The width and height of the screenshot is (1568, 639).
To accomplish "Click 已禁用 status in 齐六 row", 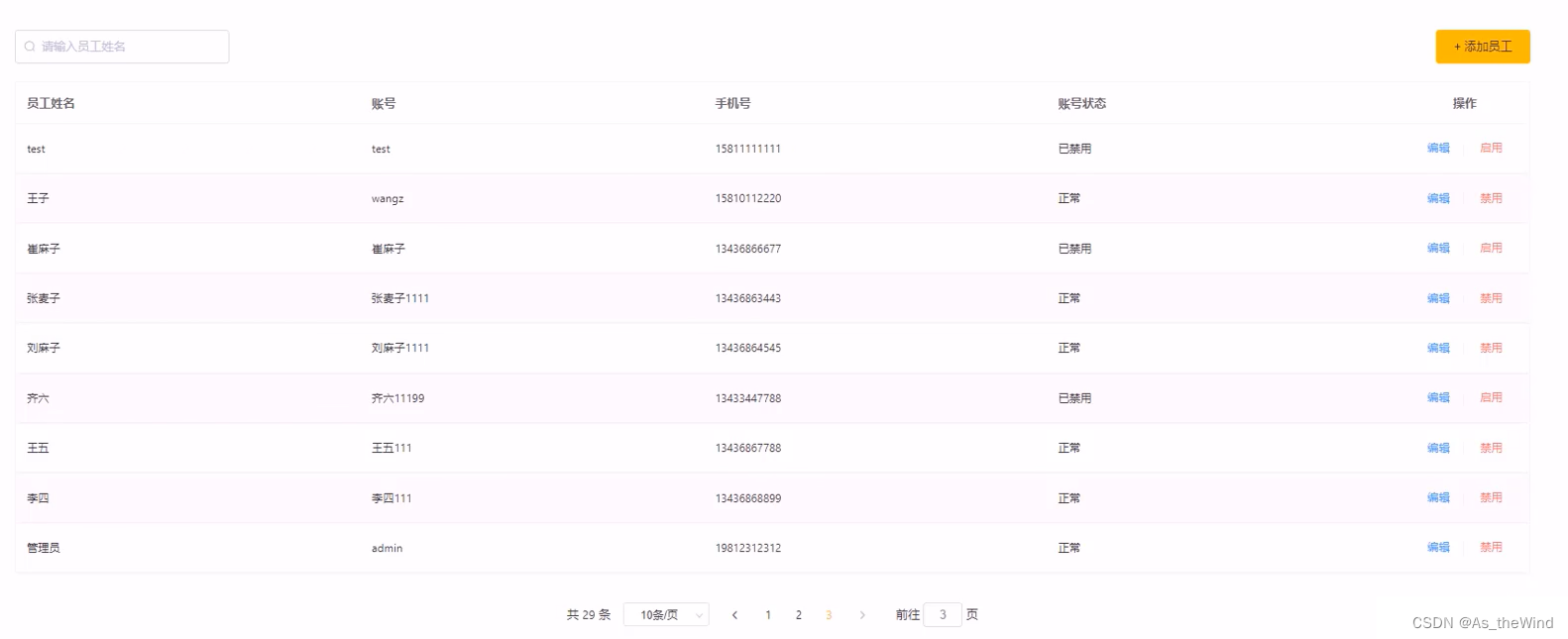I will 1074,398.
